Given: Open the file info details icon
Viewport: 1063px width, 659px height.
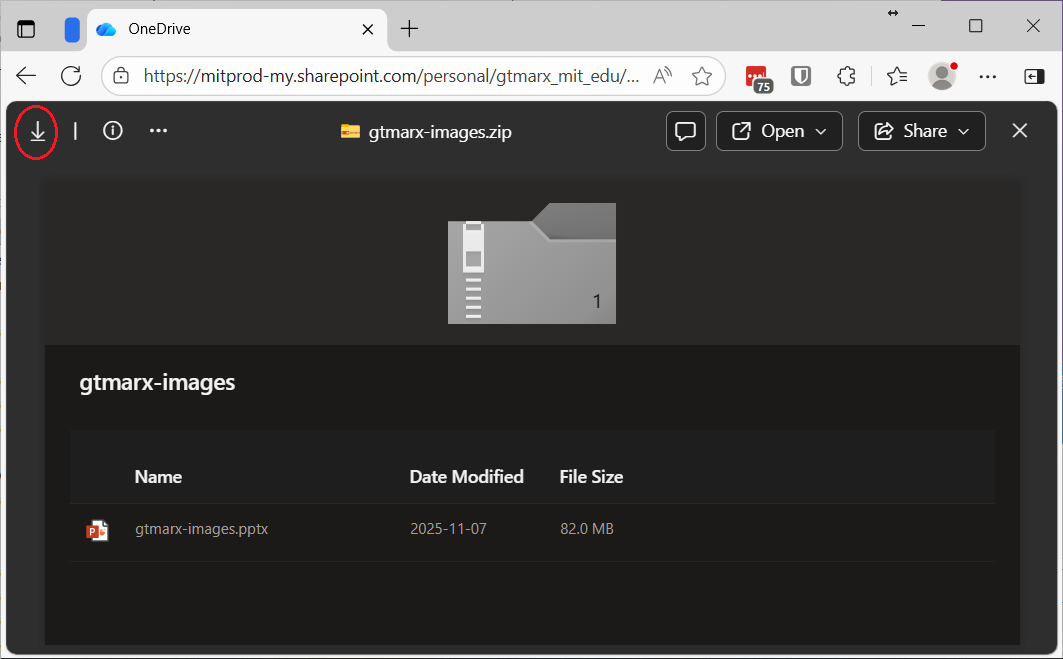Looking at the screenshot, I should click(x=113, y=131).
